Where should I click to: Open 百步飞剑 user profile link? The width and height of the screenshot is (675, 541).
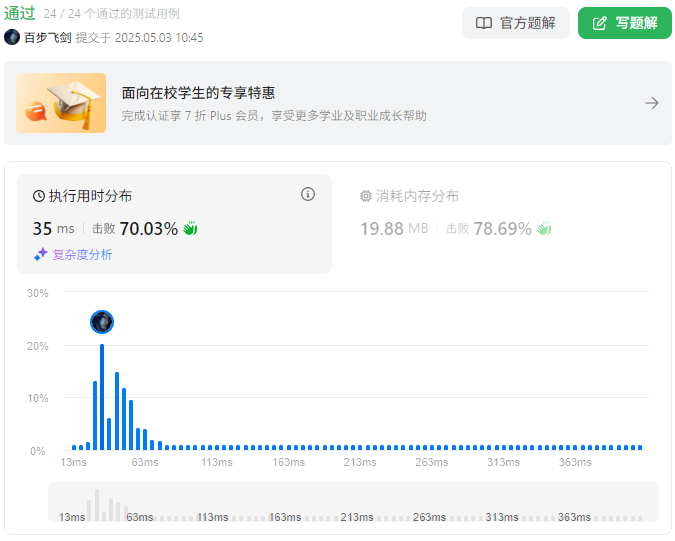[48, 37]
